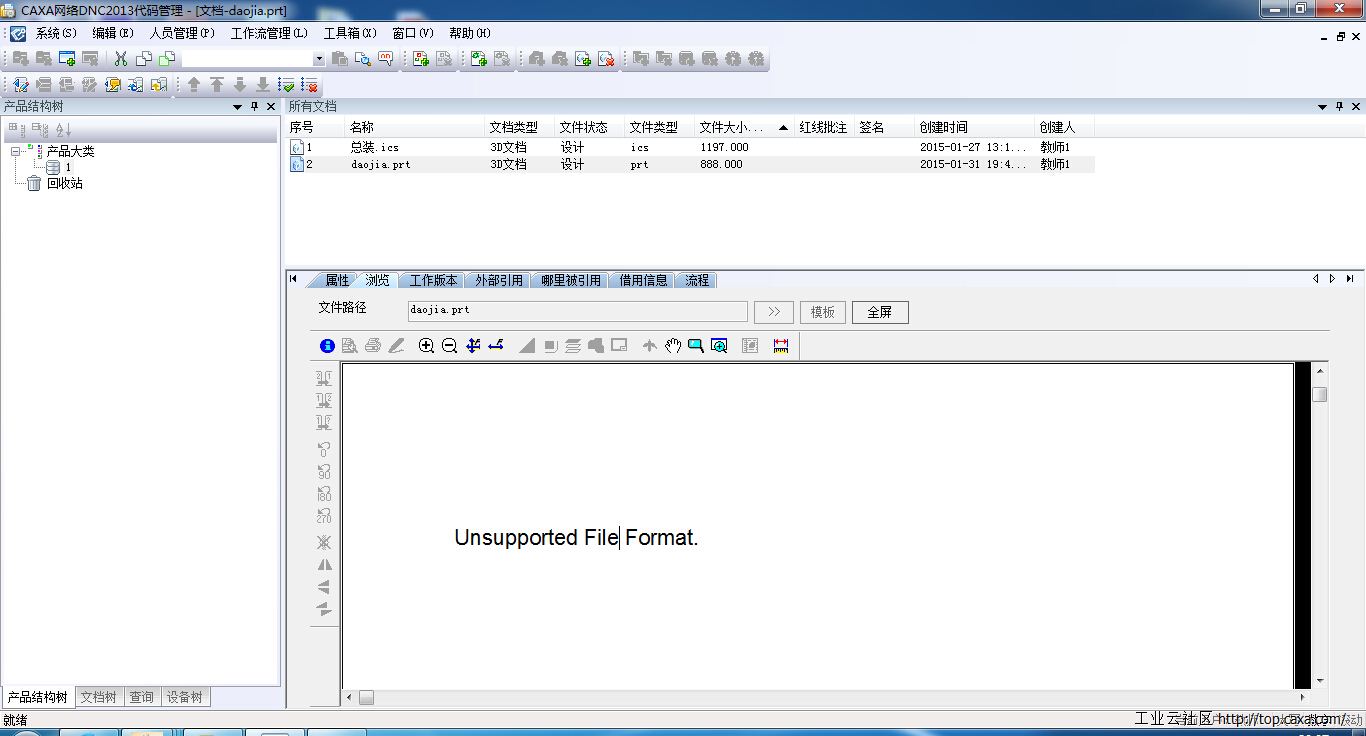Click the rotate 90 degrees icon
This screenshot has height=736, width=1366.
click(324, 472)
